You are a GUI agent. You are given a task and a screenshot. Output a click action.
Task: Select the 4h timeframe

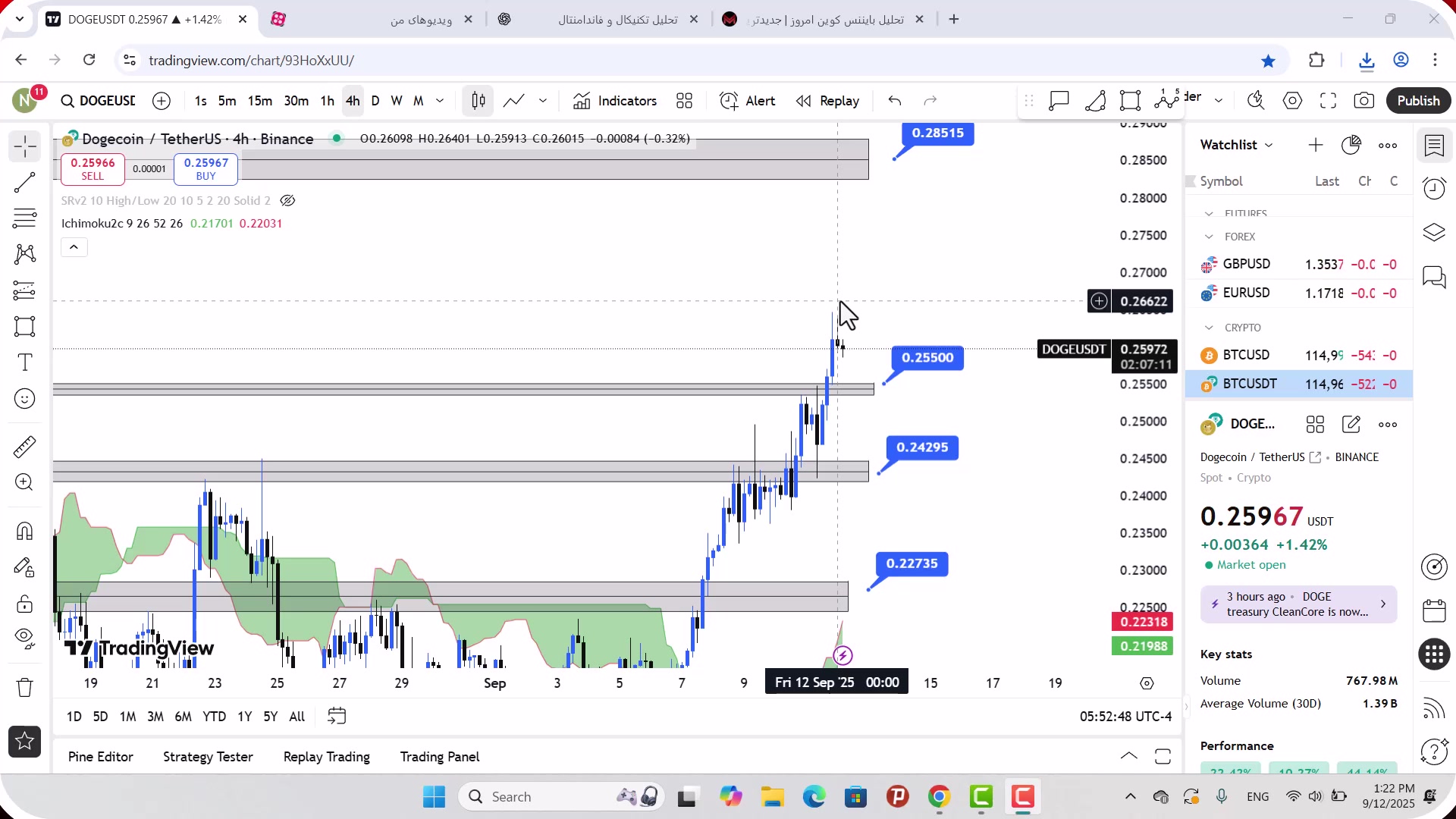pos(353,101)
